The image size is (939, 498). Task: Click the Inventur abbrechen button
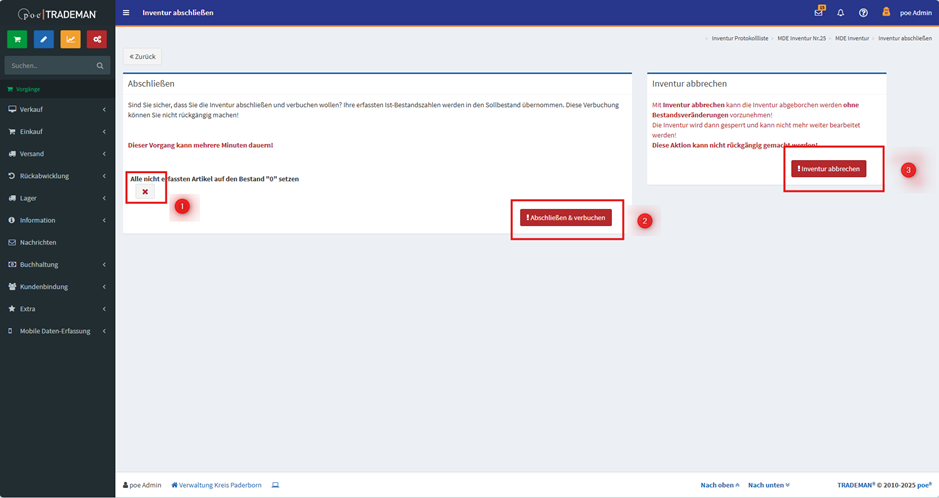829,169
